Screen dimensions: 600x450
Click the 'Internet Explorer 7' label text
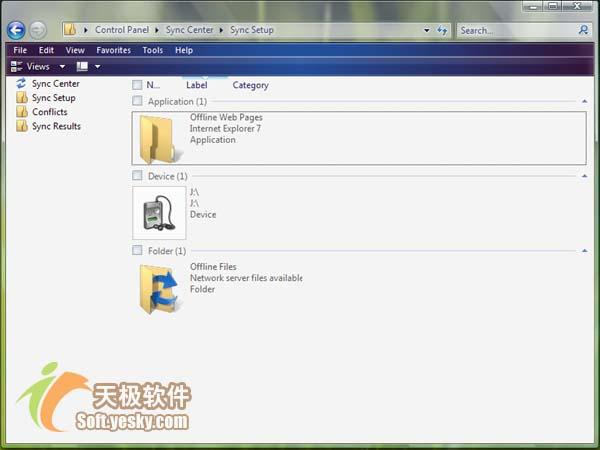225,129
